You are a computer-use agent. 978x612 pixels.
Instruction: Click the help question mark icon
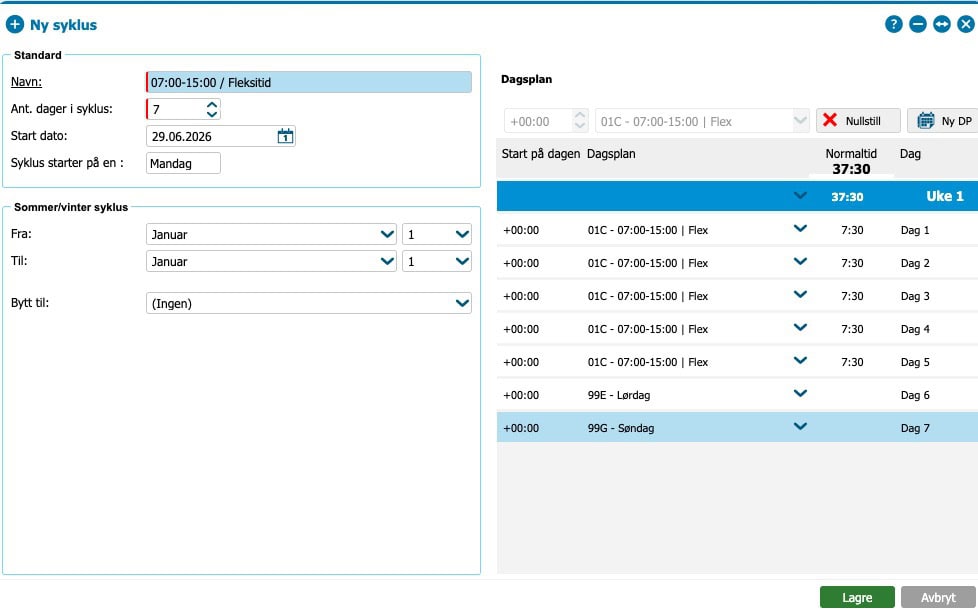click(893, 24)
